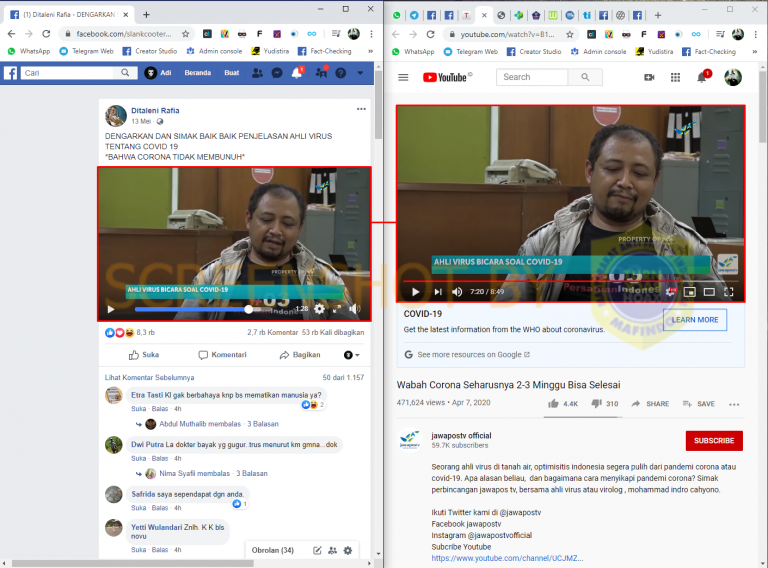Viewport: 768px width, 568px height.
Task: Click Lihat Komentar Sebelumnya link
Action: point(149,378)
